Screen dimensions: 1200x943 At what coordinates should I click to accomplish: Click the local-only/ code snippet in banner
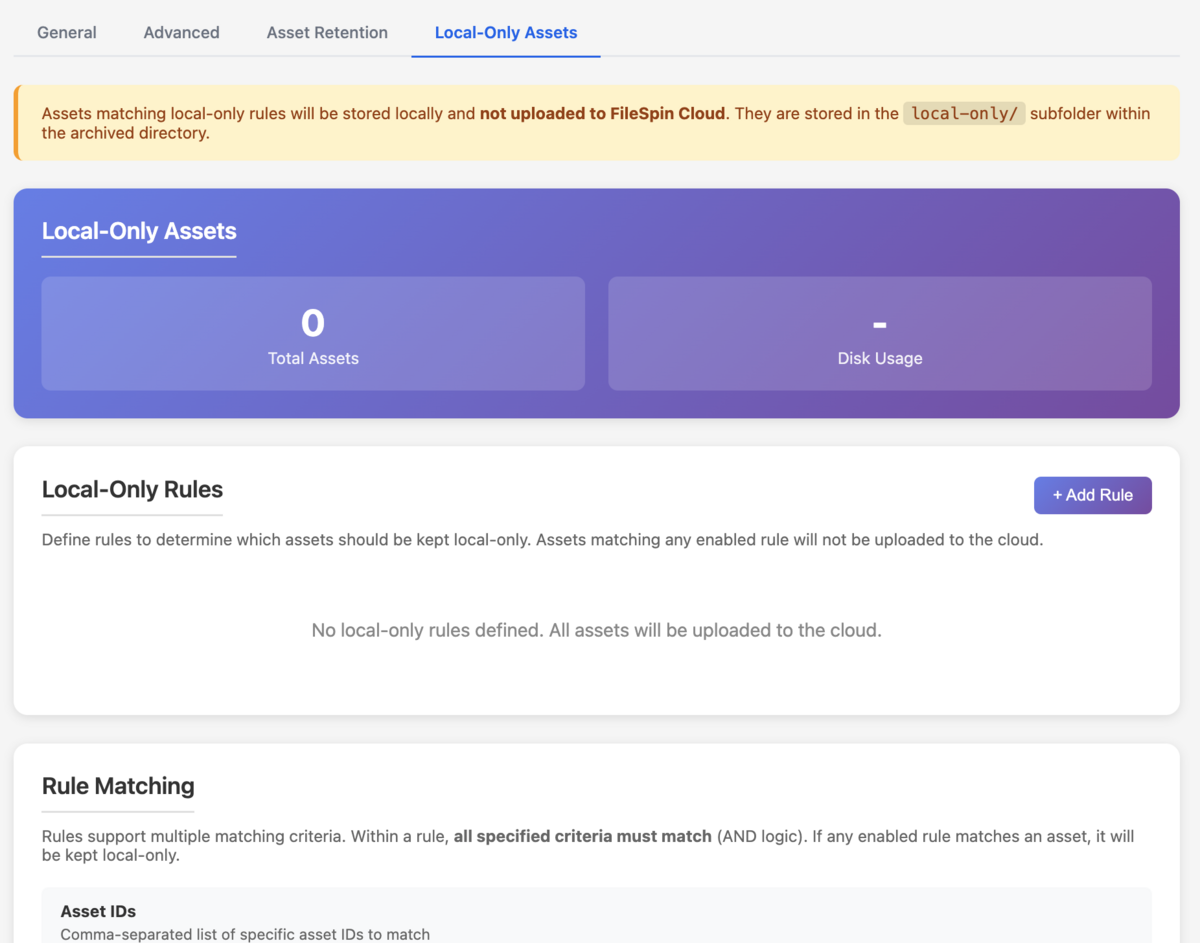tap(964, 113)
